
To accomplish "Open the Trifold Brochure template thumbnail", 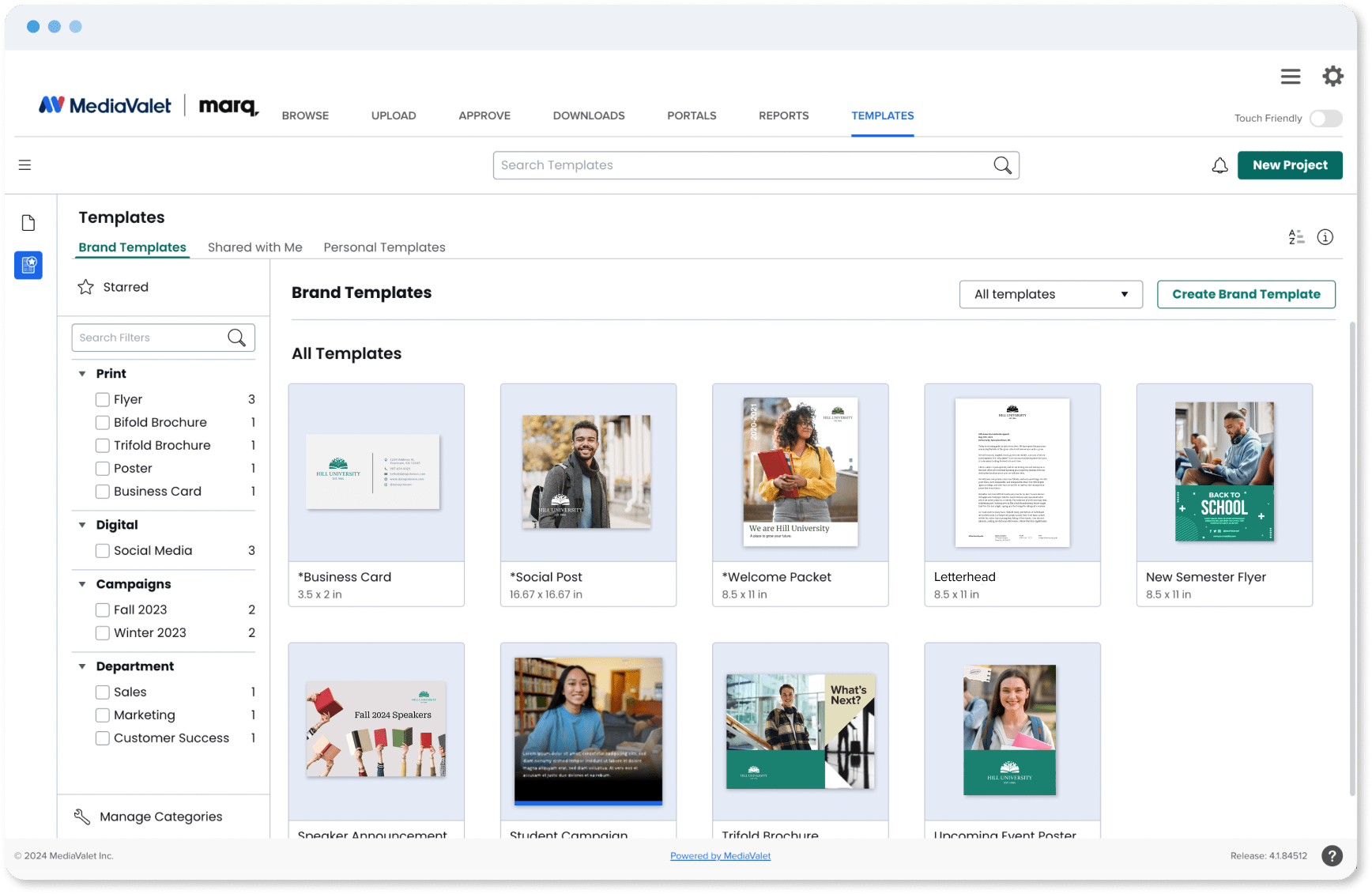I will point(801,731).
